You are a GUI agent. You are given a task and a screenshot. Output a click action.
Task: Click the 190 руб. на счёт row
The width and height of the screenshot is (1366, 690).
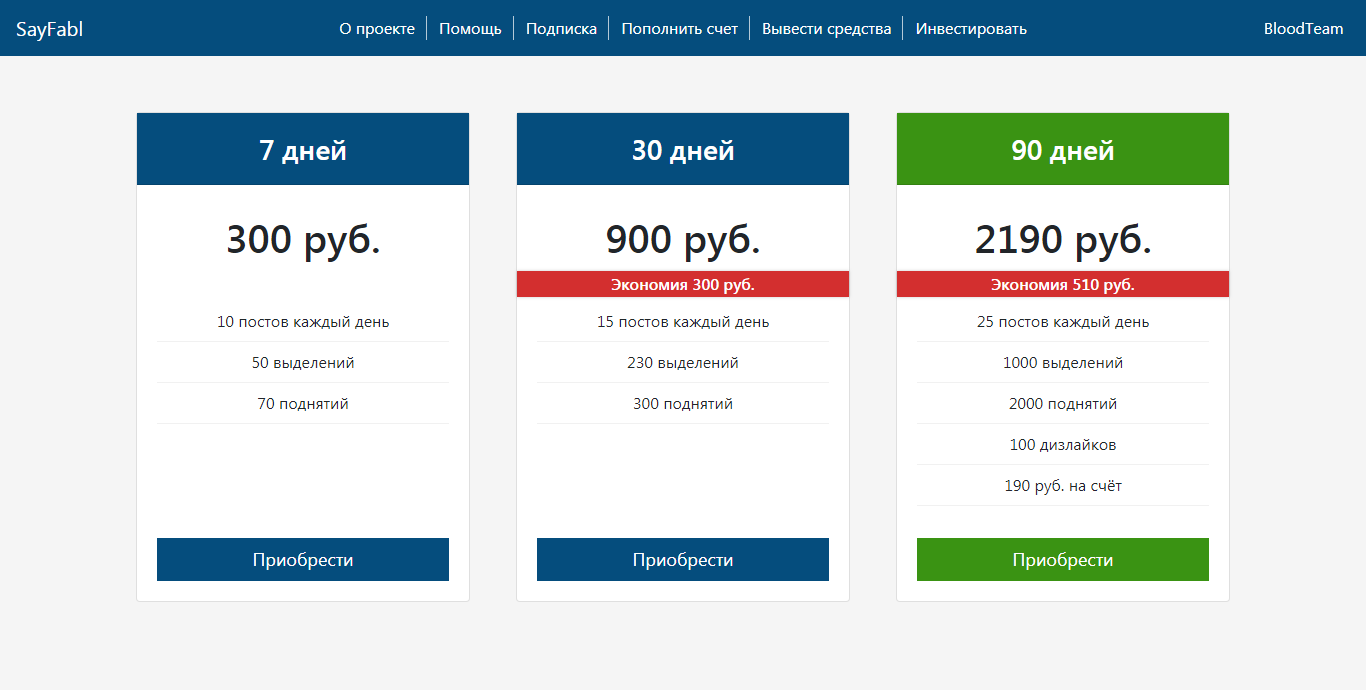click(1063, 486)
